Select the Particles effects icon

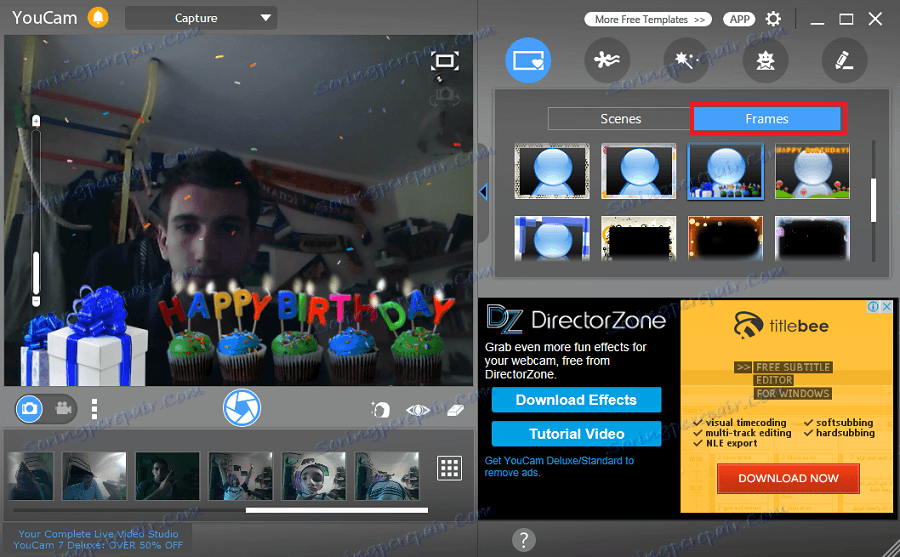tap(607, 60)
